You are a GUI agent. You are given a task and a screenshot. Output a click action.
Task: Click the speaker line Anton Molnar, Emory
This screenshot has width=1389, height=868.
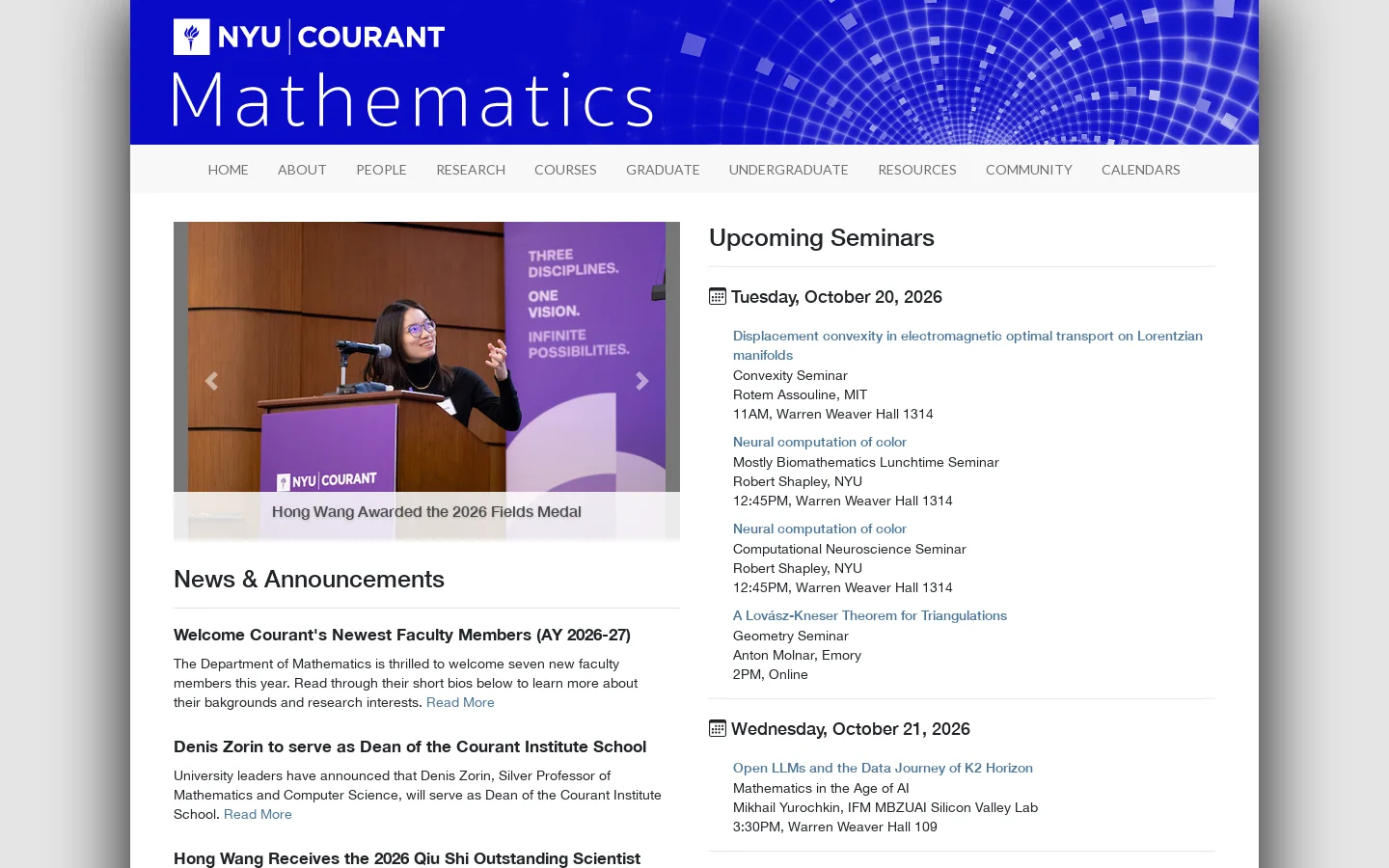click(x=797, y=655)
